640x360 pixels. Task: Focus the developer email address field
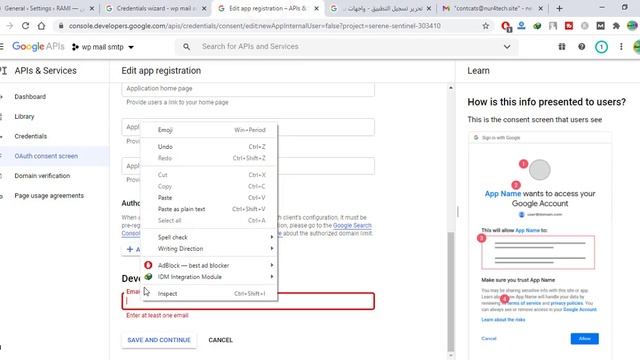[x=248, y=301]
